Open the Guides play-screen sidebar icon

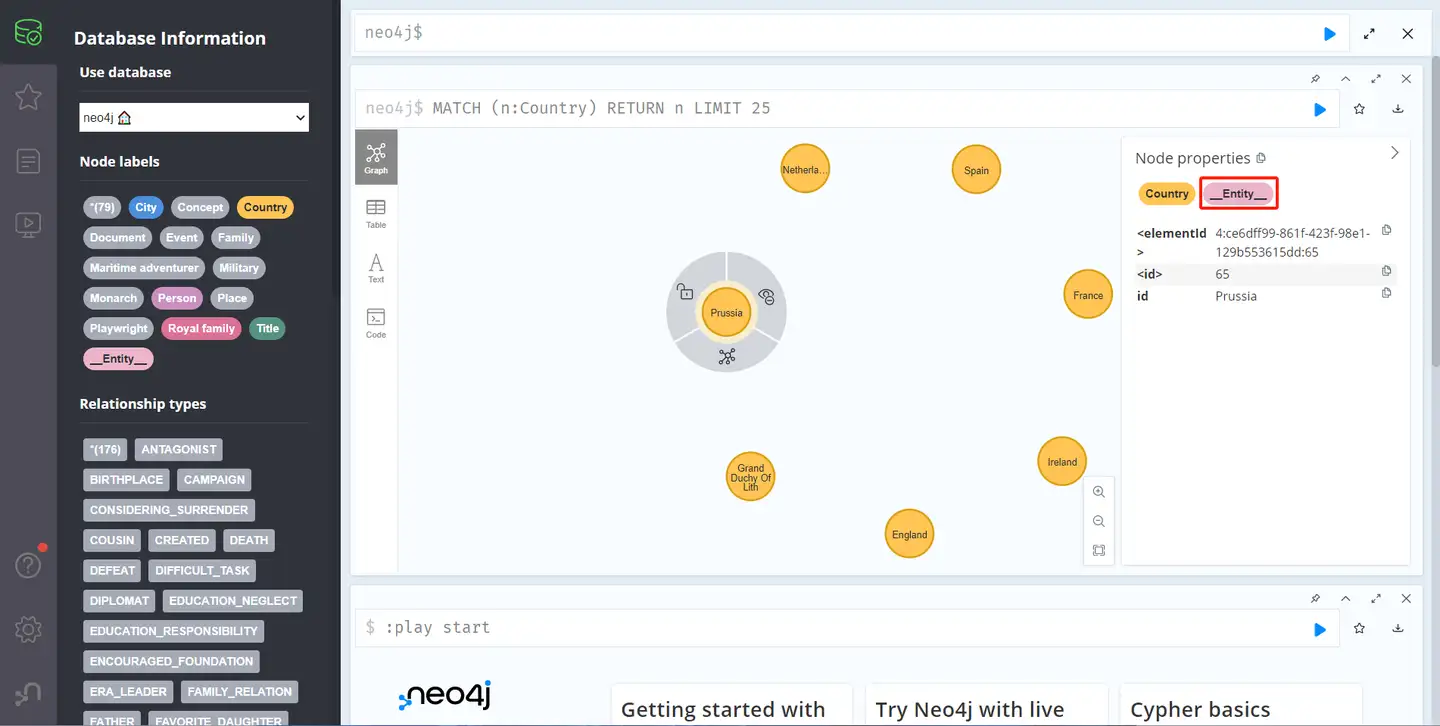(x=28, y=224)
